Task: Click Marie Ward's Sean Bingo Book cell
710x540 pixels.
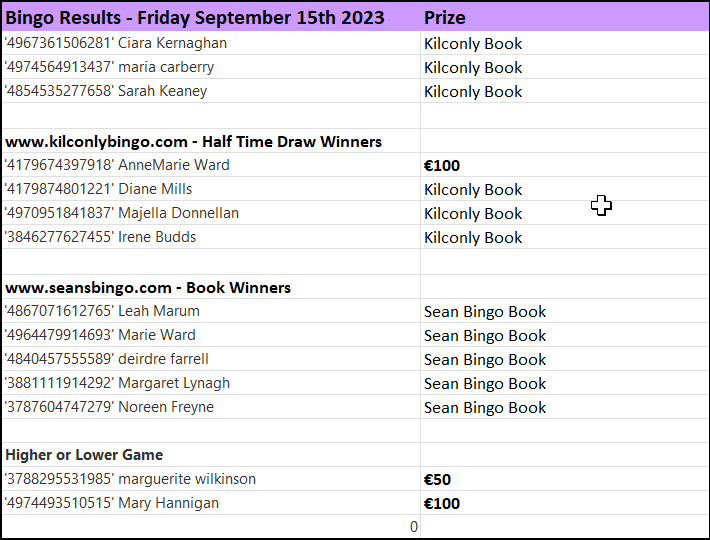Action: [x=565, y=335]
